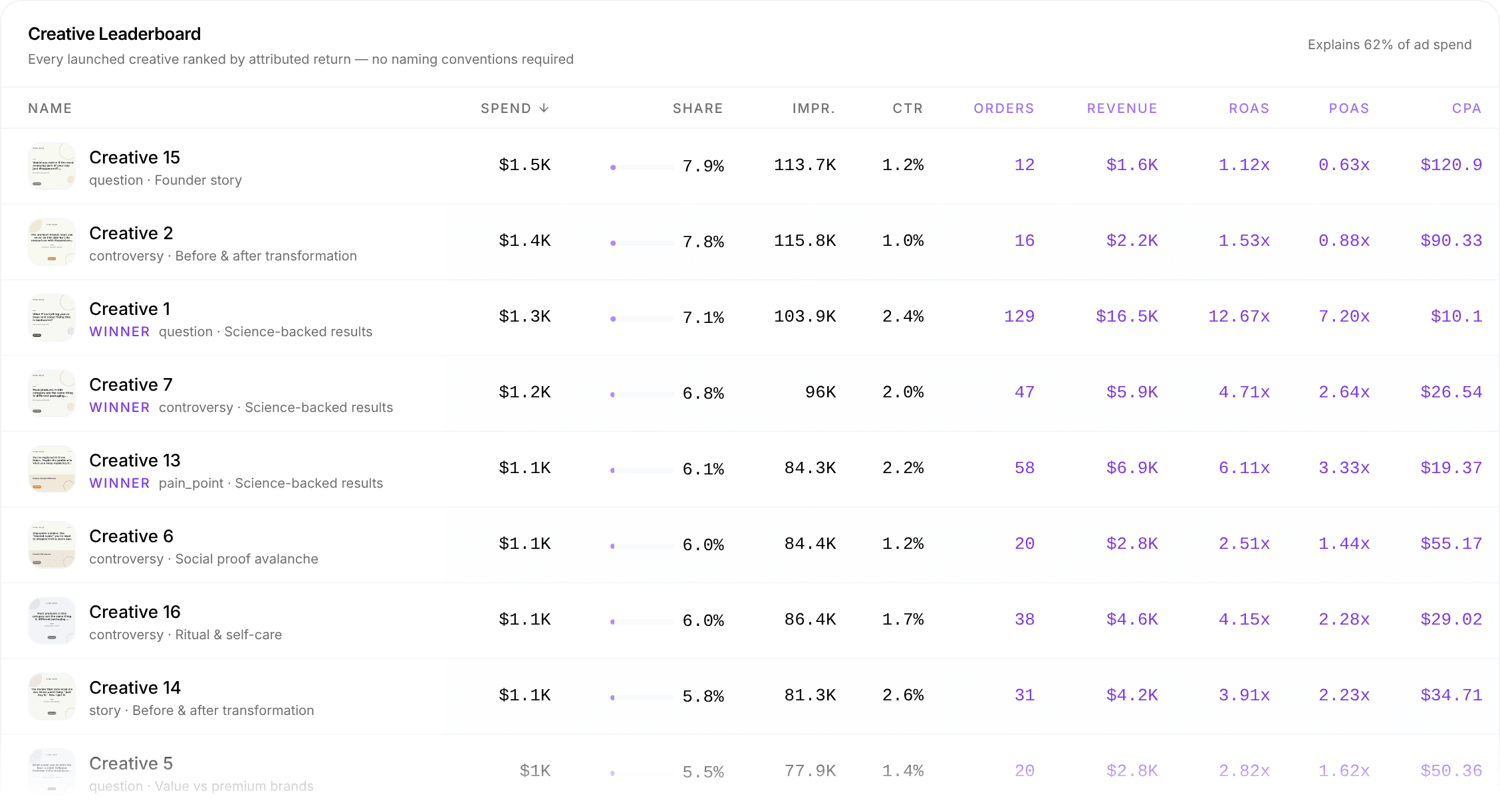Select the Creative 1 title
Image resolution: width=1500 pixels, height=812 pixels.
pyautogui.click(x=130, y=309)
